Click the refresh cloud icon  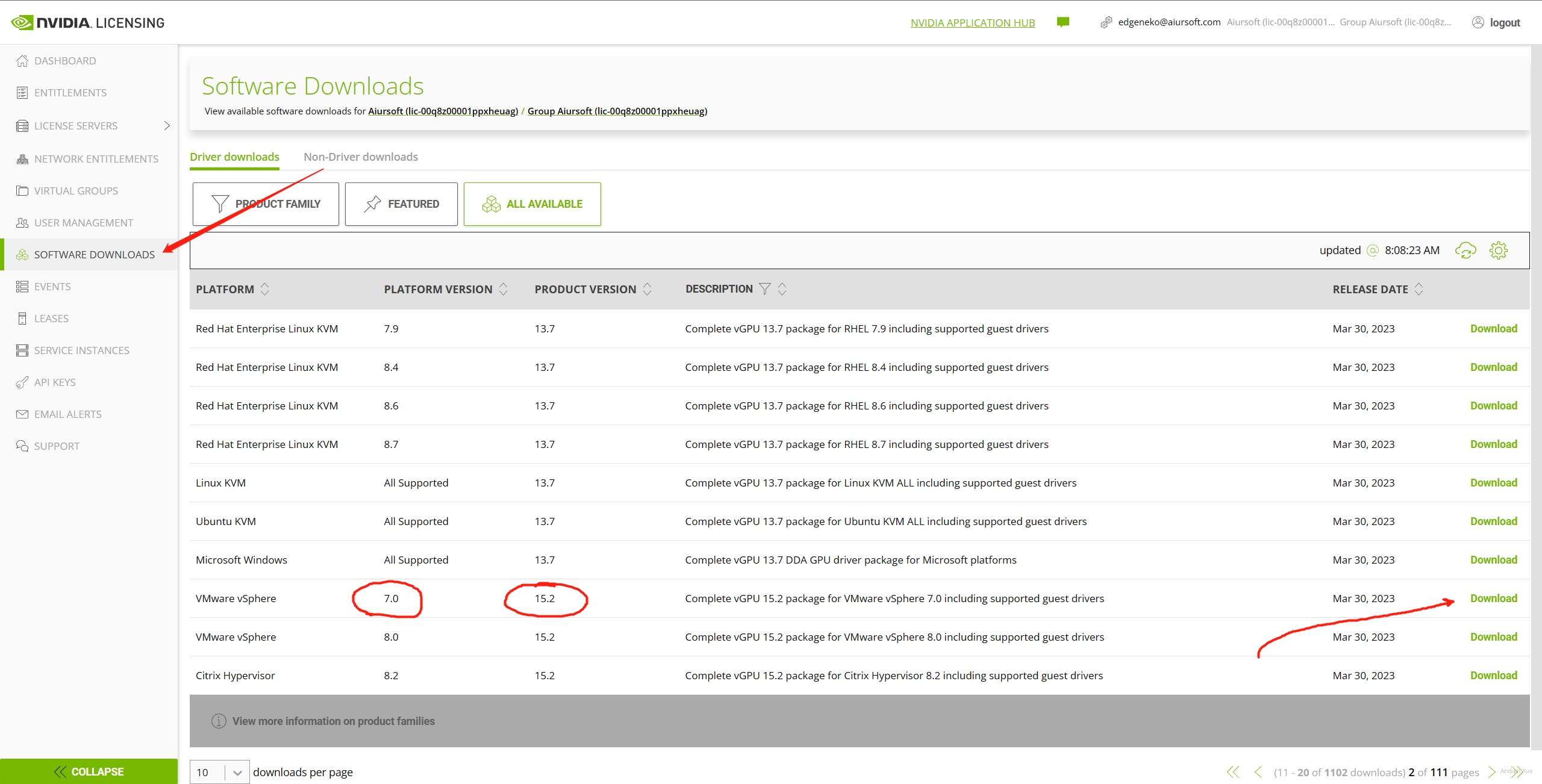click(1466, 250)
